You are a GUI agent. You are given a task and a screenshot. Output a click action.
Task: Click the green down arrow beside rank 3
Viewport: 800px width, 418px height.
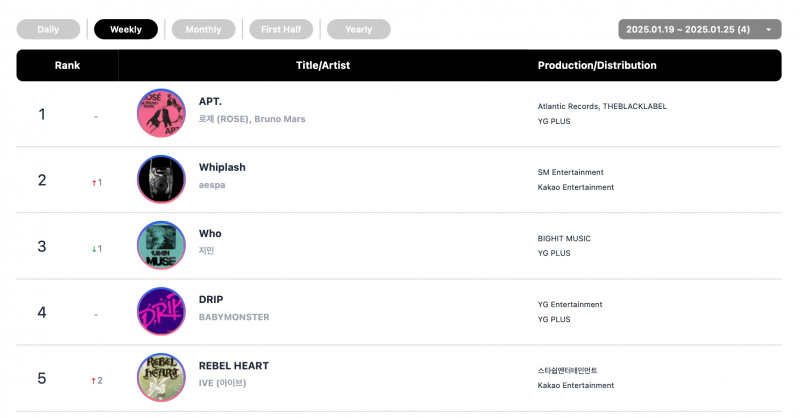(x=94, y=249)
